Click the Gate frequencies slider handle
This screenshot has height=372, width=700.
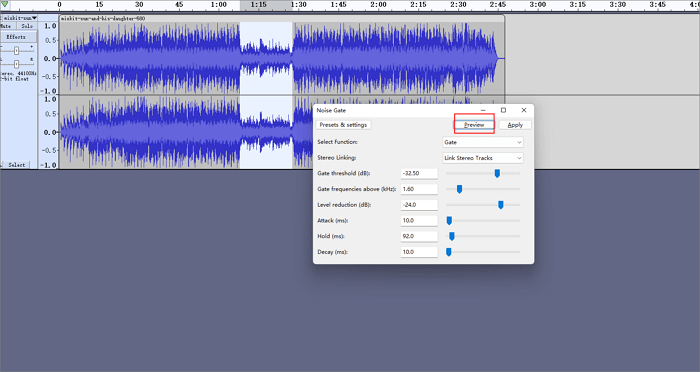pos(459,189)
